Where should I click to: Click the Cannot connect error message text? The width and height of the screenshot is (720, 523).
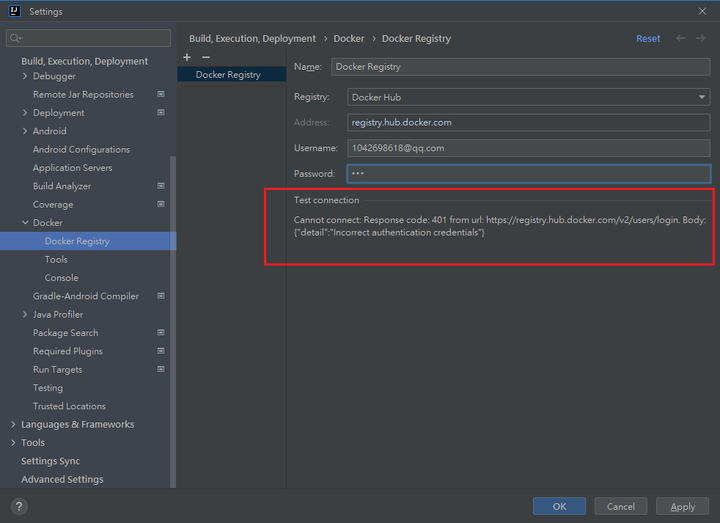[500, 226]
